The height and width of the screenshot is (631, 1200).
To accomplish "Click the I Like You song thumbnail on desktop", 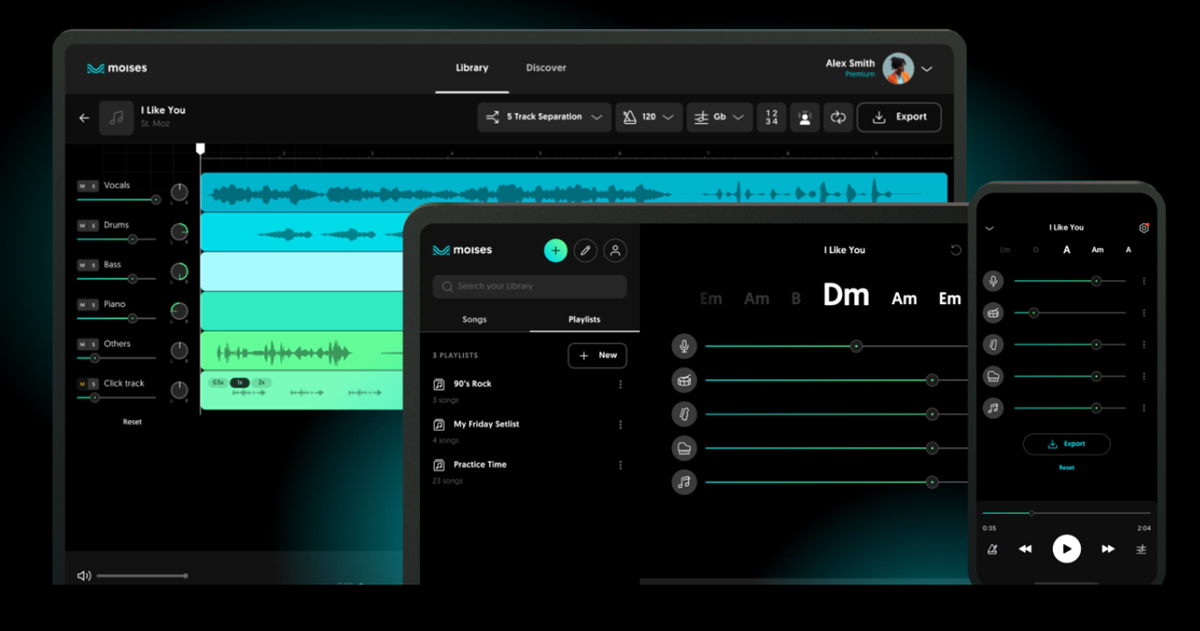I will [116, 118].
